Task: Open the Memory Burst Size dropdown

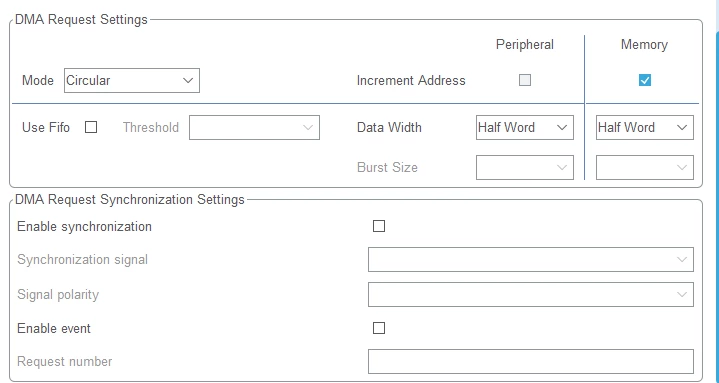Action: click(x=645, y=167)
